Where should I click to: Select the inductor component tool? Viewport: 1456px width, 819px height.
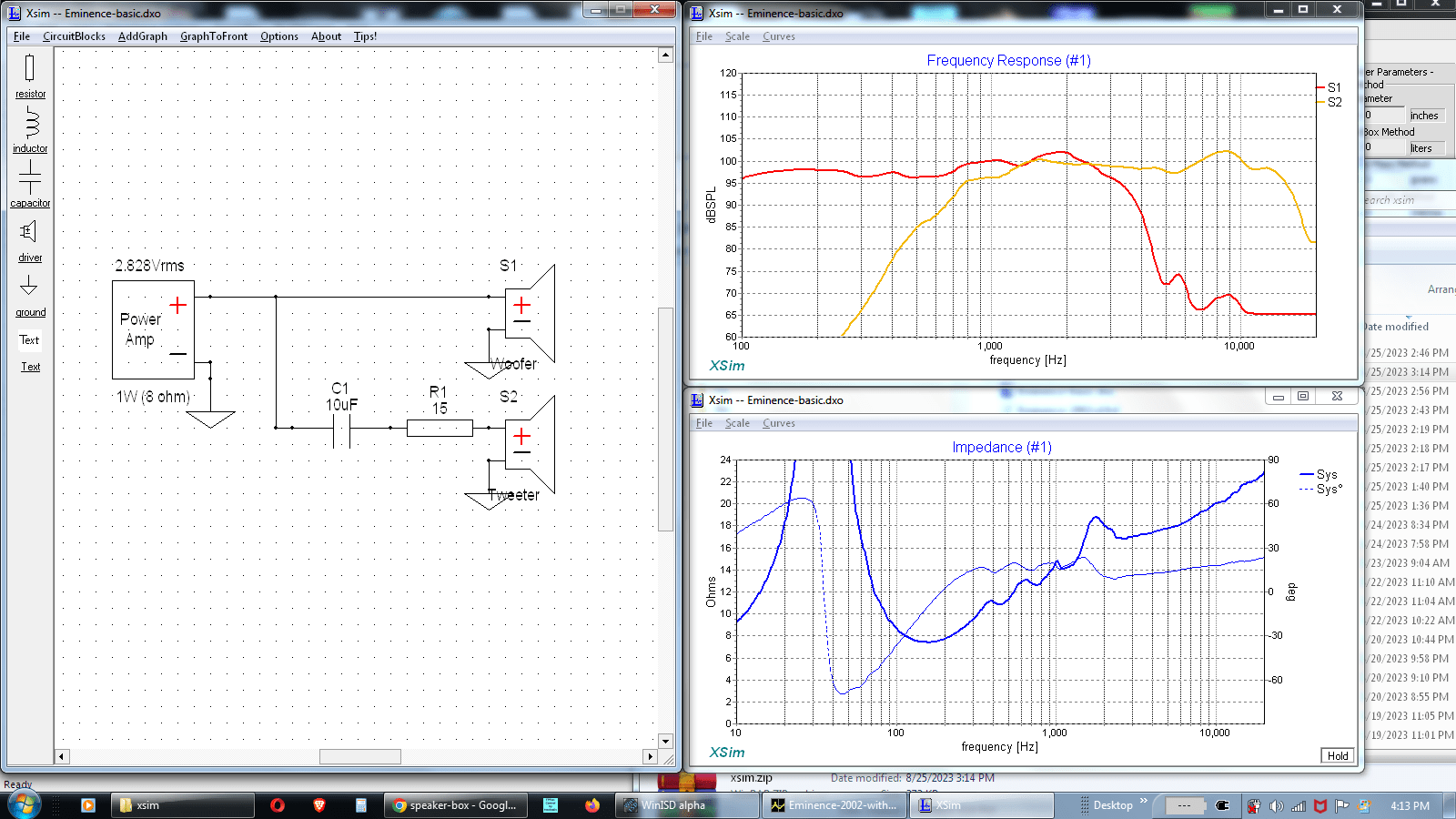(30, 130)
